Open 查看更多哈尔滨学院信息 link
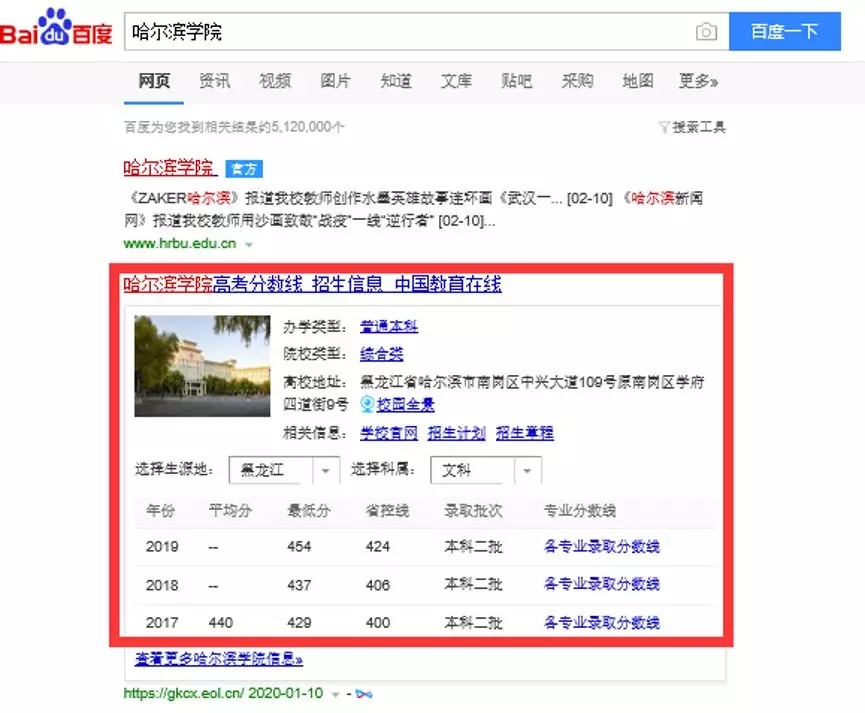The width and height of the screenshot is (865, 713). click(219, 659)
